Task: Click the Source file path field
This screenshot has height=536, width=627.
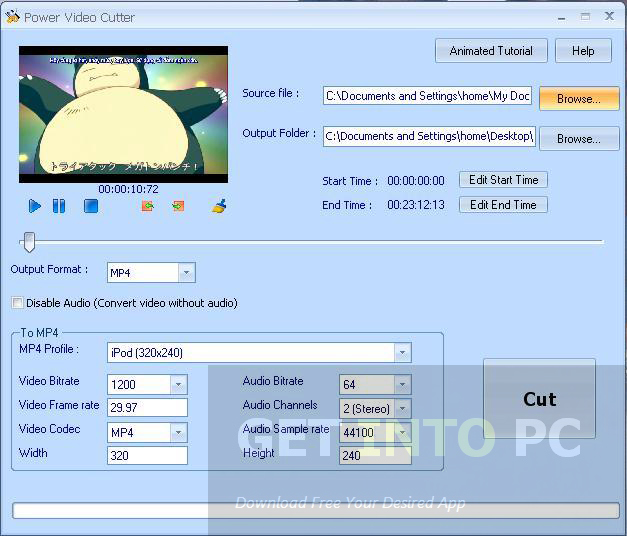Action: (427, 96)
